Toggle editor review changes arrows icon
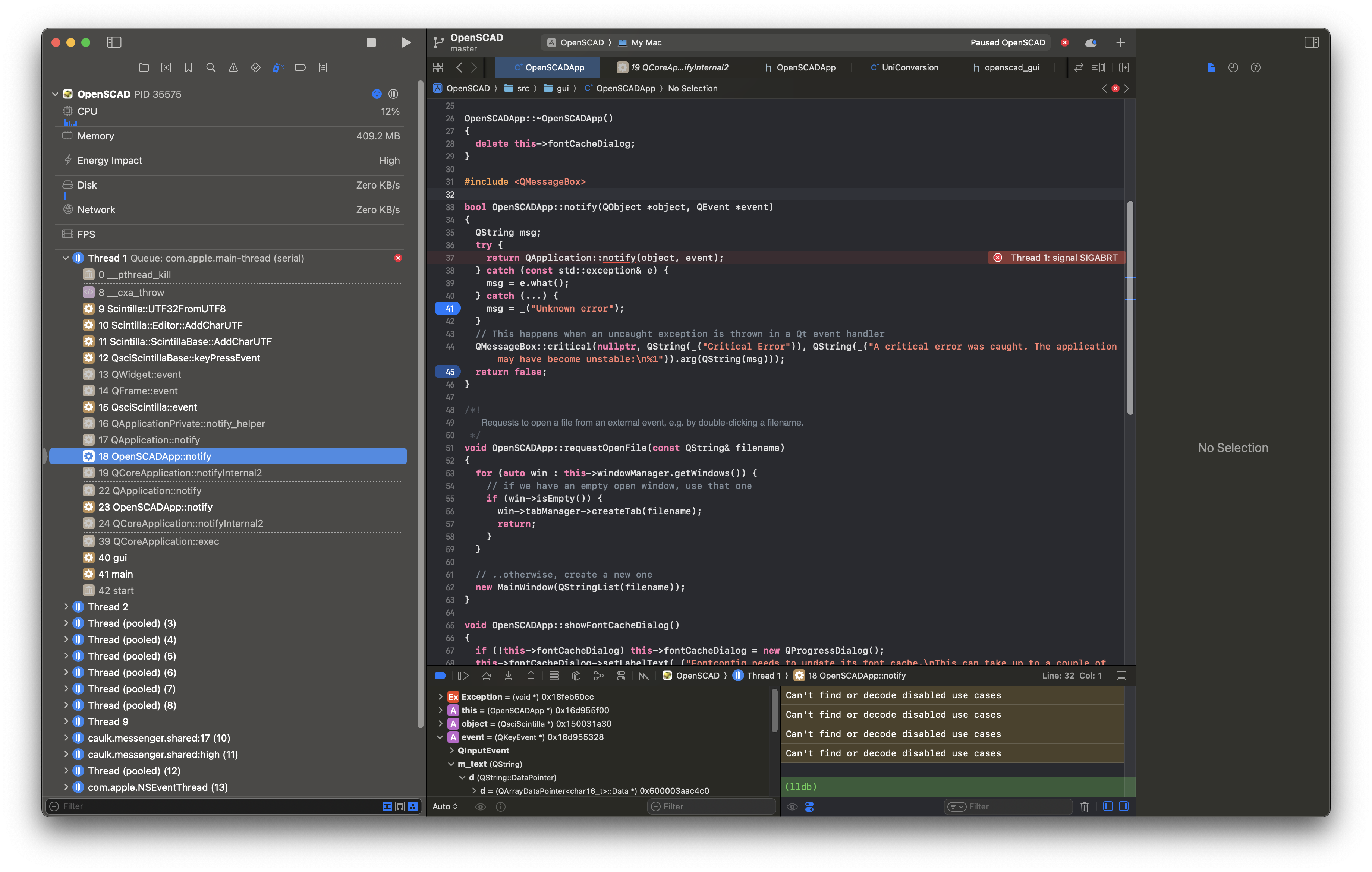The width and height of the screenshot is (1372, 872). pos(1079,68)
